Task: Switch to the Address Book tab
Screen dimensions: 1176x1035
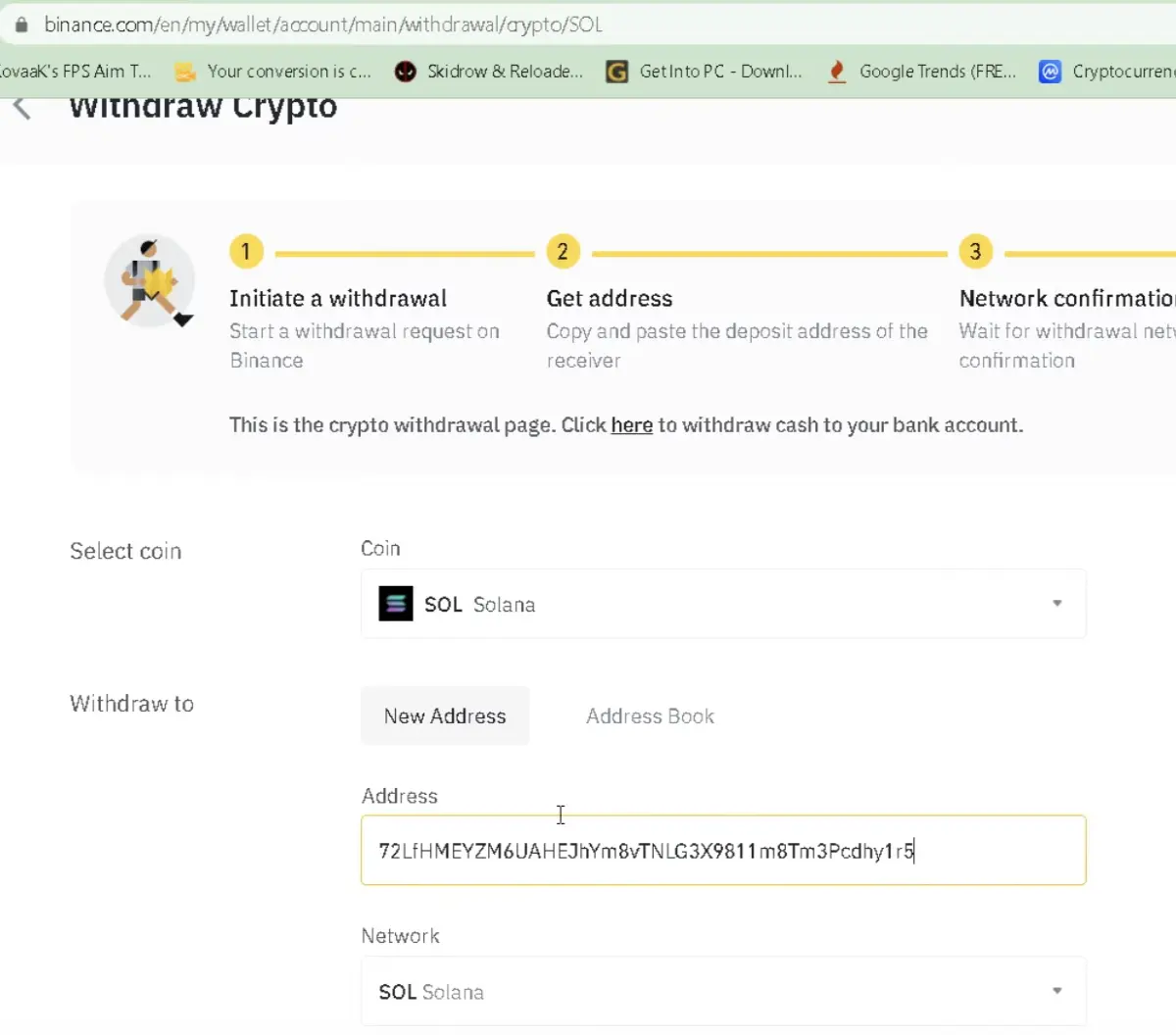Action: click(x=651, y=716)
